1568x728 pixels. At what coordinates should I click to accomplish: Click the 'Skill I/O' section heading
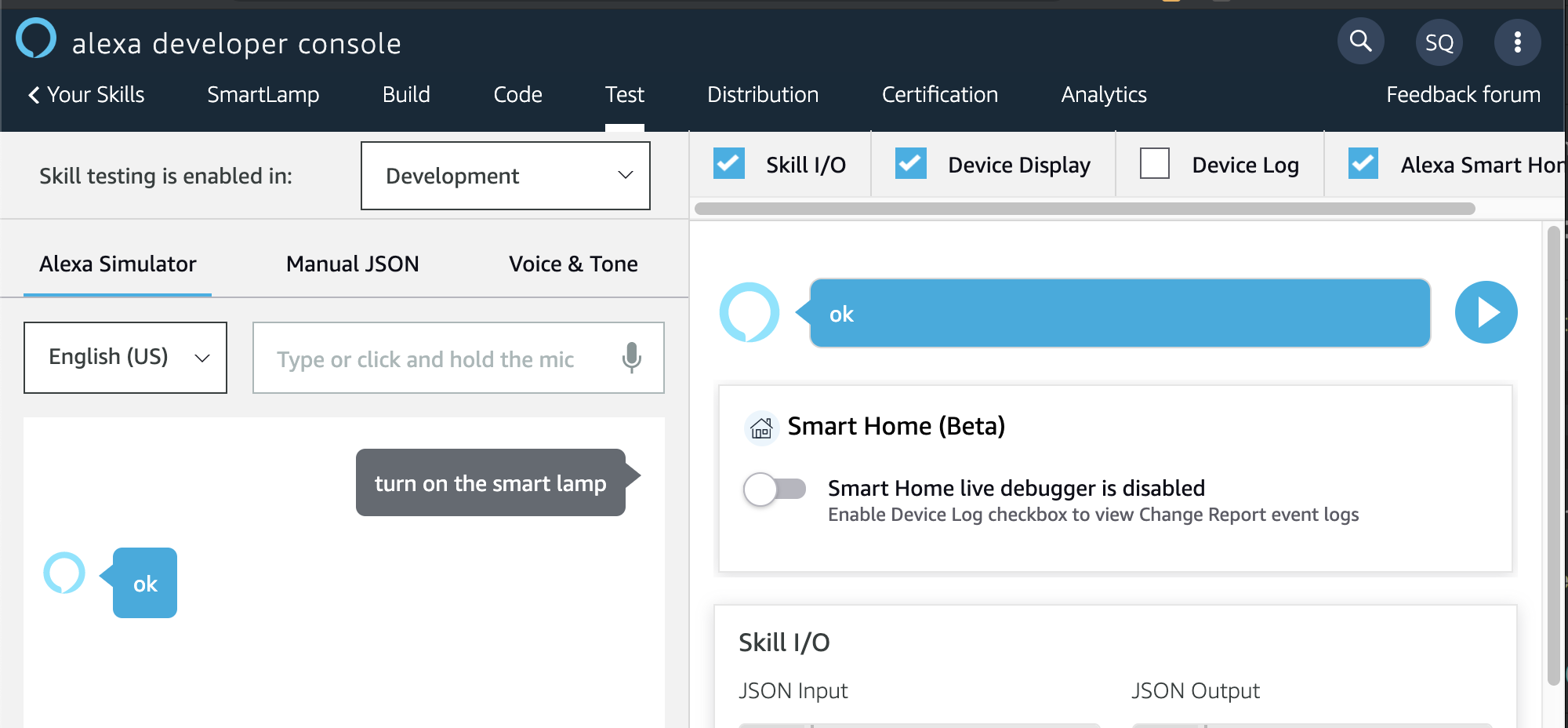pos(784,642)
